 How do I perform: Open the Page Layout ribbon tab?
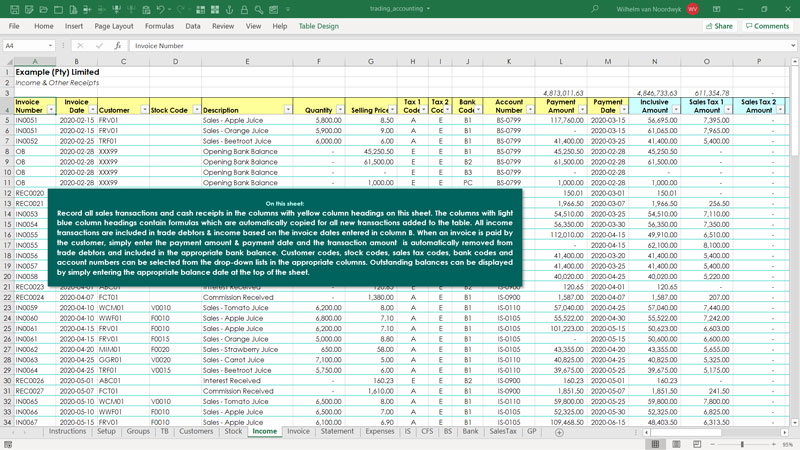coord(113,26)
